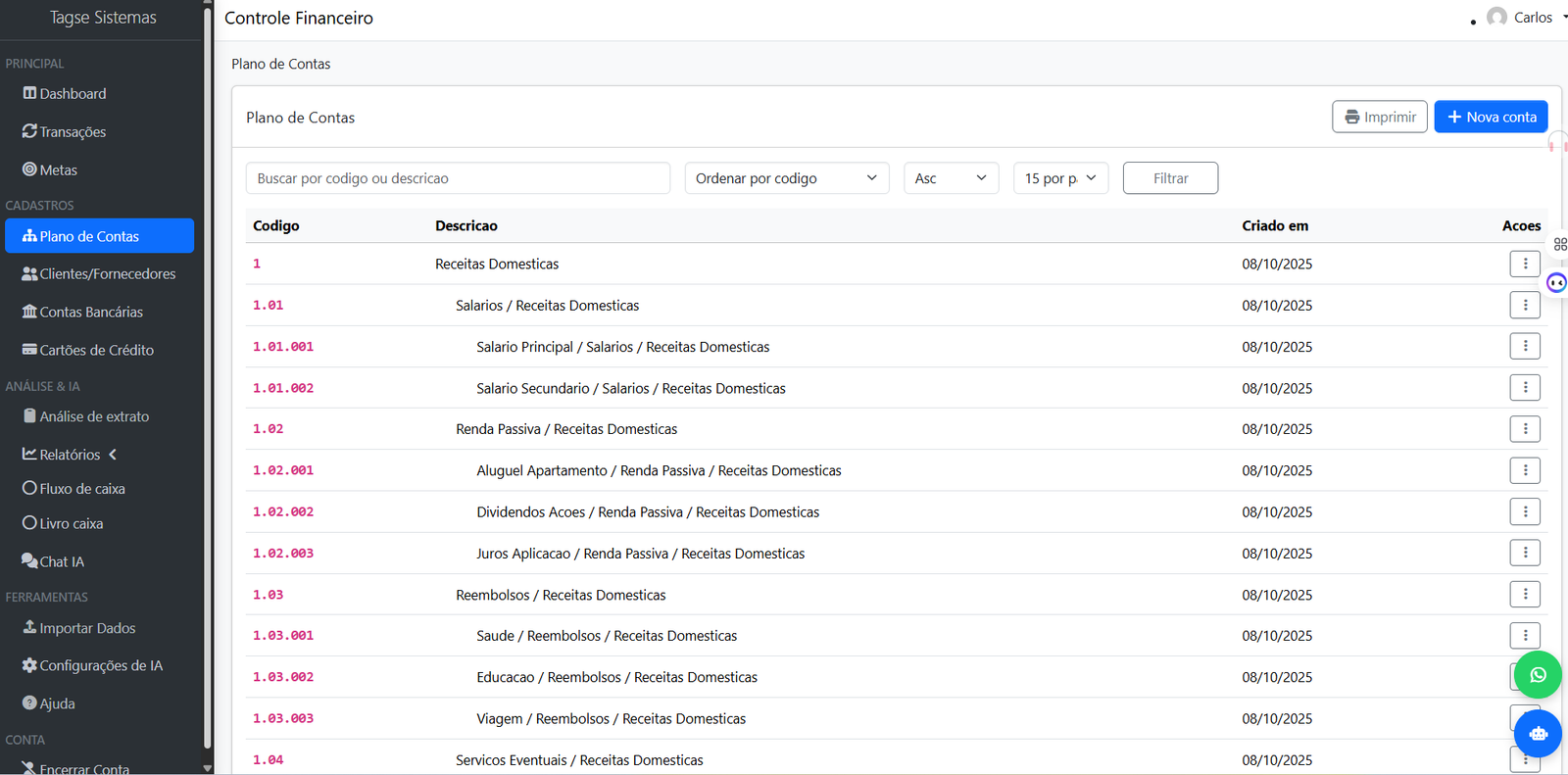This screenshot has width=1568, height=775.
Task: Go to Transações in the sidebar
Action: click(x=72, y=131)
